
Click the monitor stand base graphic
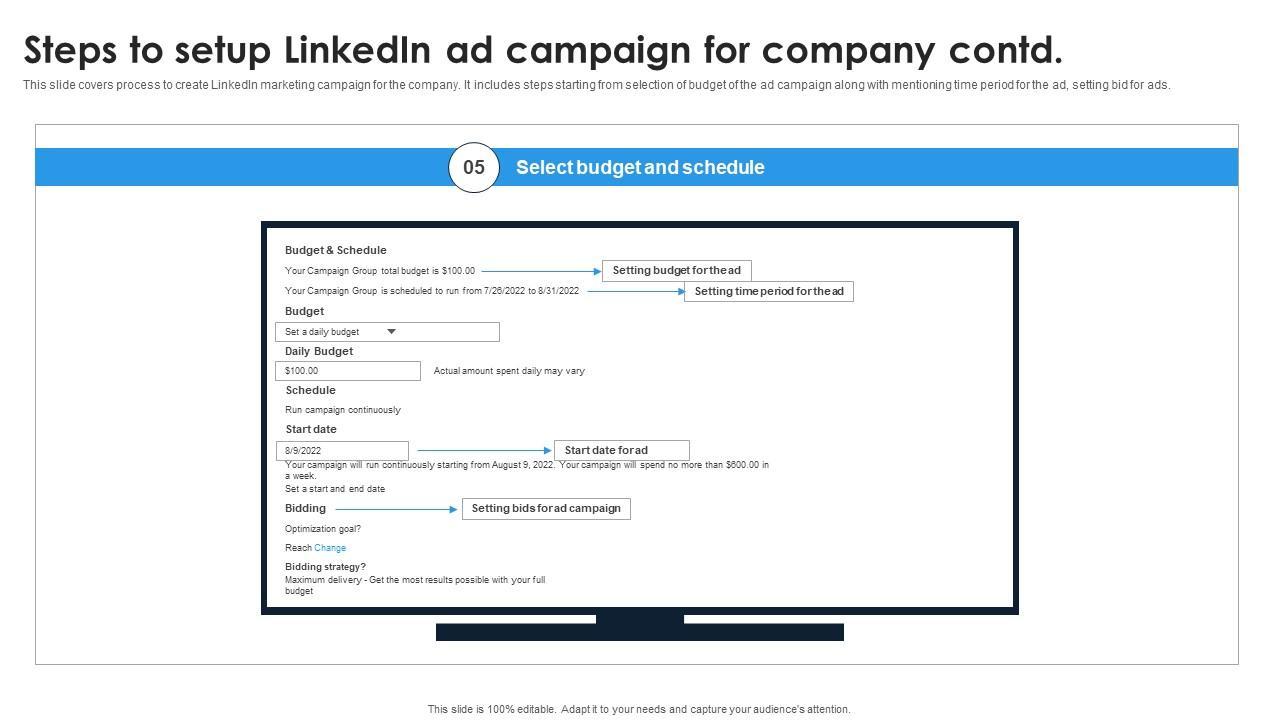click(x=640, y=632)
